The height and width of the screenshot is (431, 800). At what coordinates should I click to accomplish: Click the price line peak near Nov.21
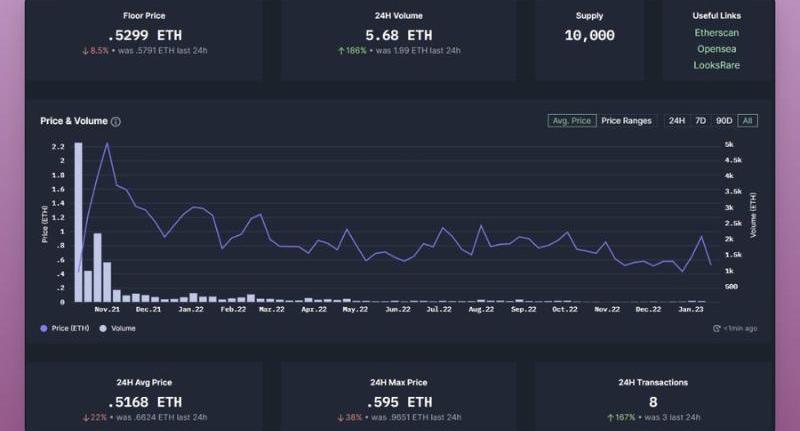point(107,144)
